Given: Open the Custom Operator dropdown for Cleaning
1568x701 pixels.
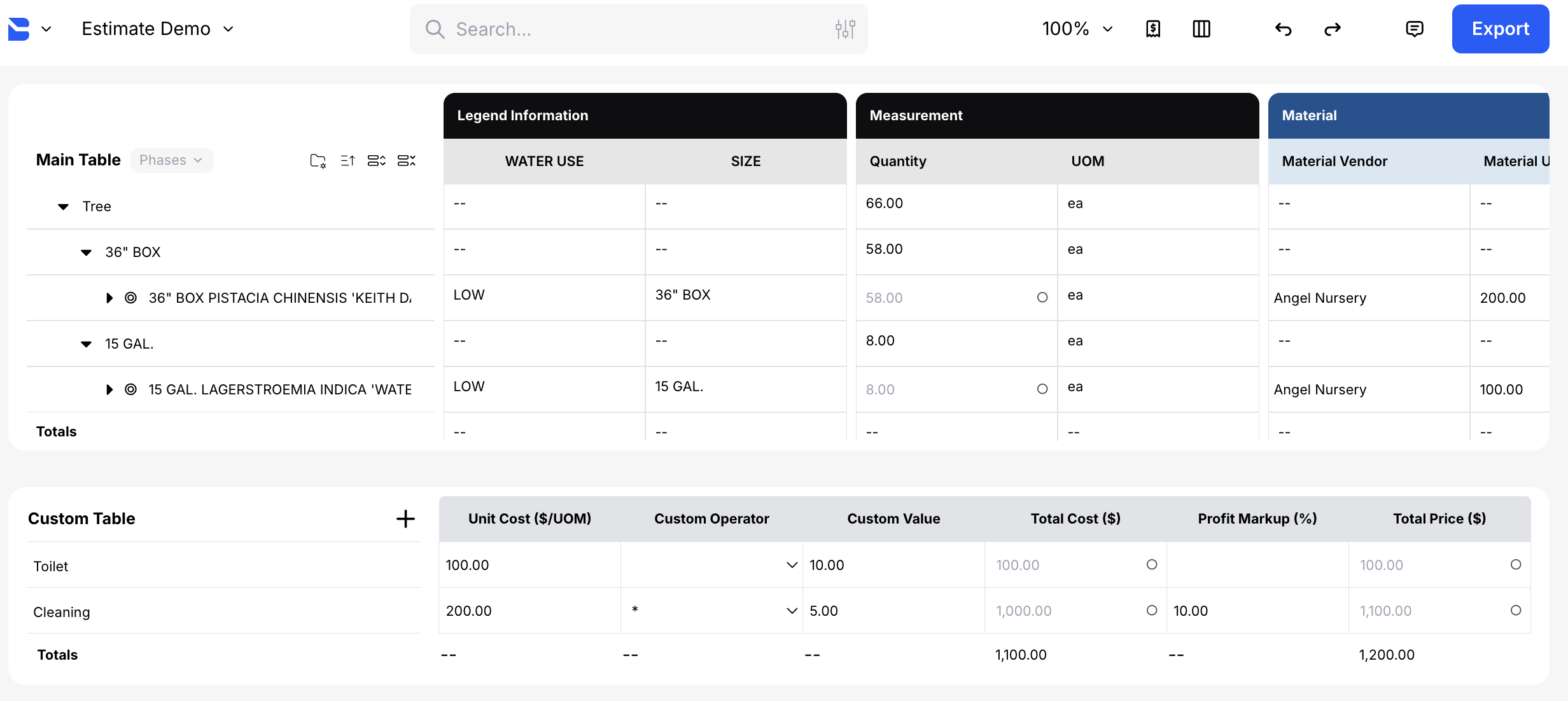Looking at the screenshot, I should [792, 611].
